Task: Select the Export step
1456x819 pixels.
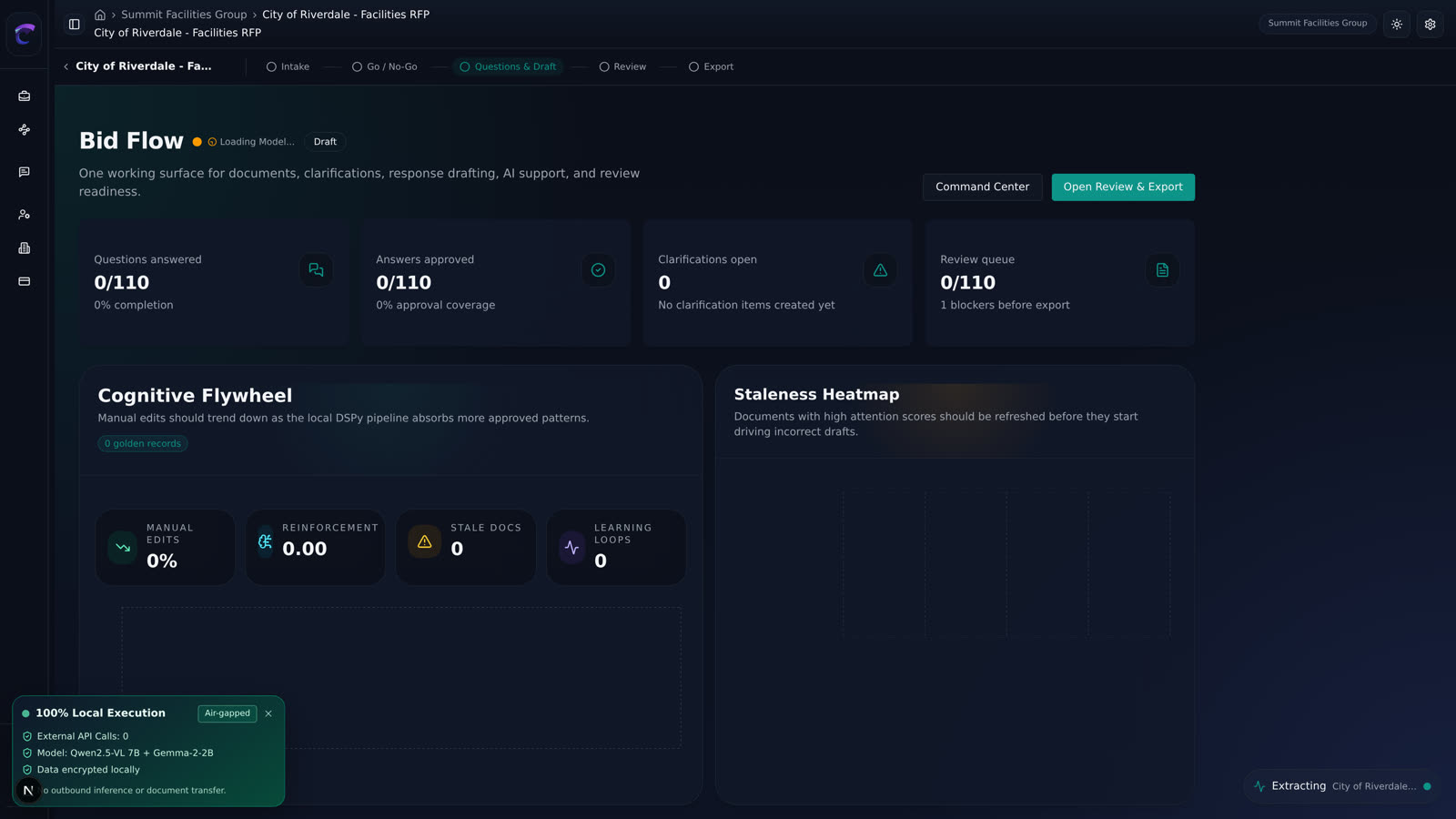Action: 711,66
